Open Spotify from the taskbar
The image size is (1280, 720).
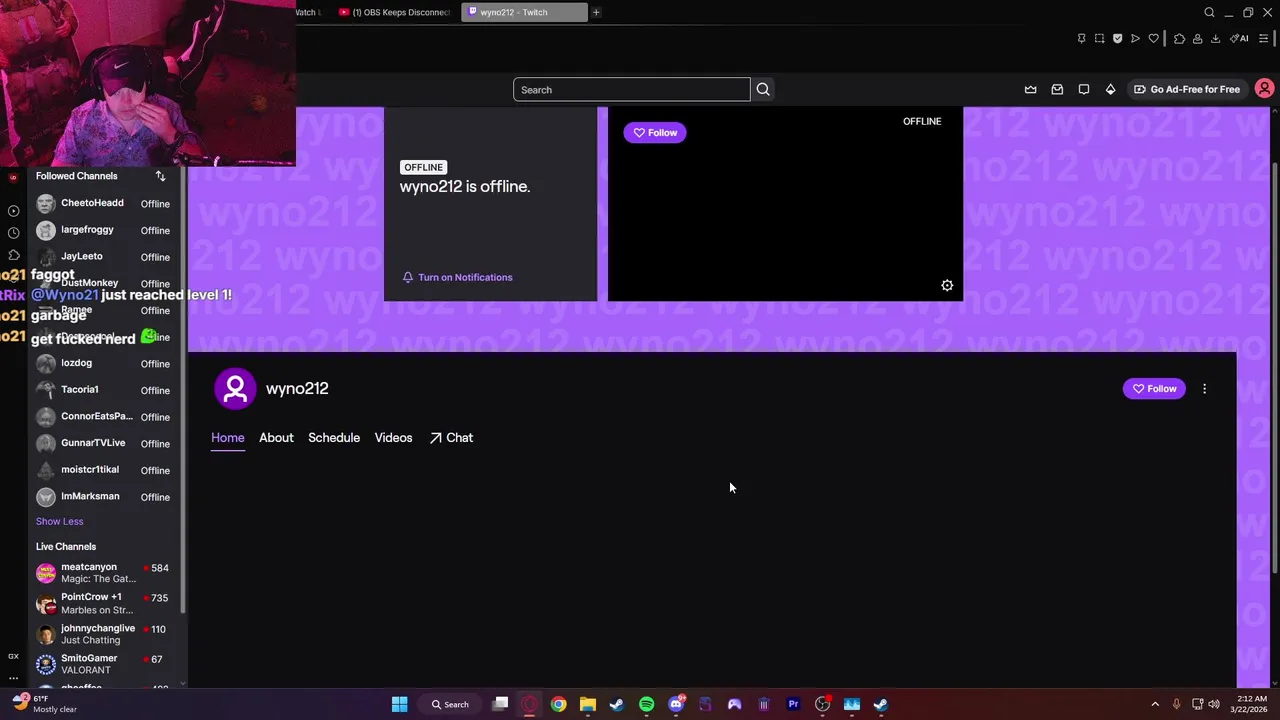coord(646,704)
